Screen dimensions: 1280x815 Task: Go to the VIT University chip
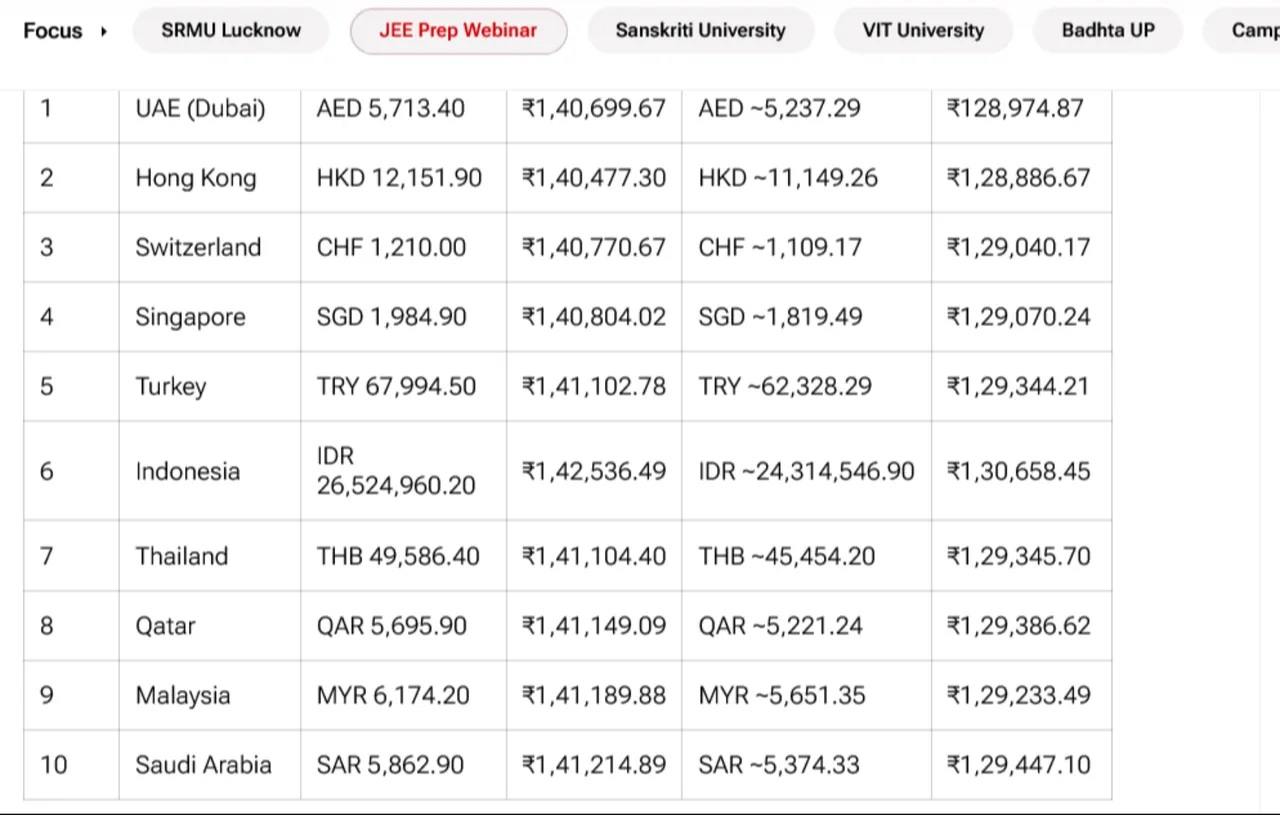[x=923, y=30]
